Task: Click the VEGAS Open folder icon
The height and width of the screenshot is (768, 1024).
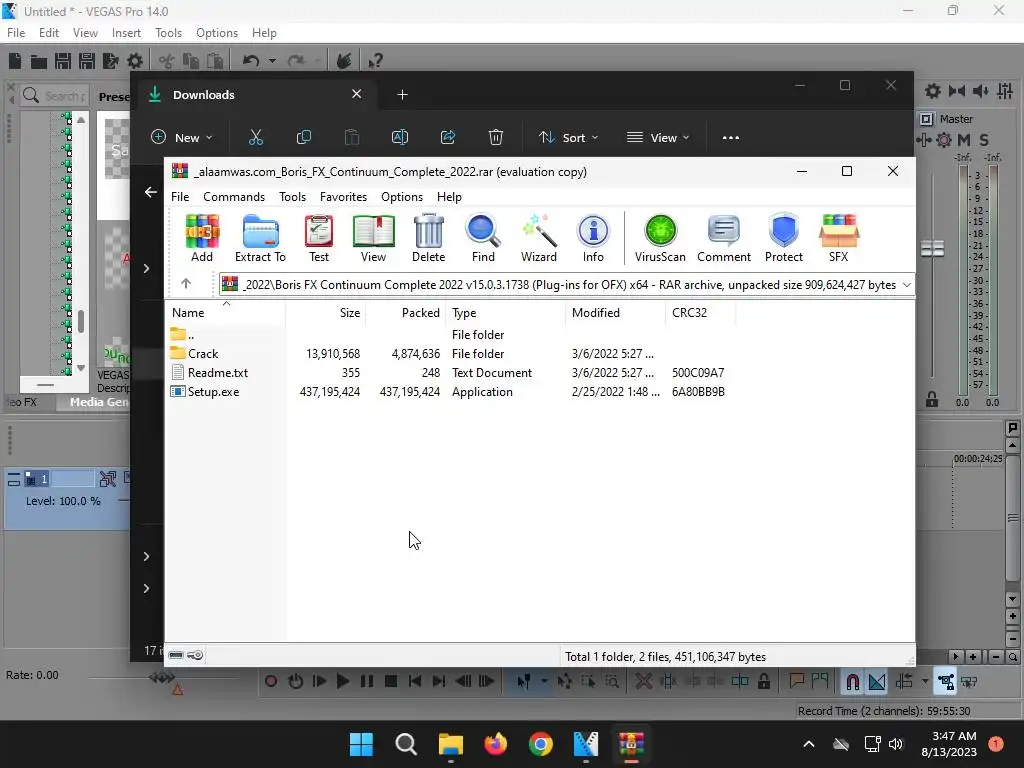Action: 39,61
